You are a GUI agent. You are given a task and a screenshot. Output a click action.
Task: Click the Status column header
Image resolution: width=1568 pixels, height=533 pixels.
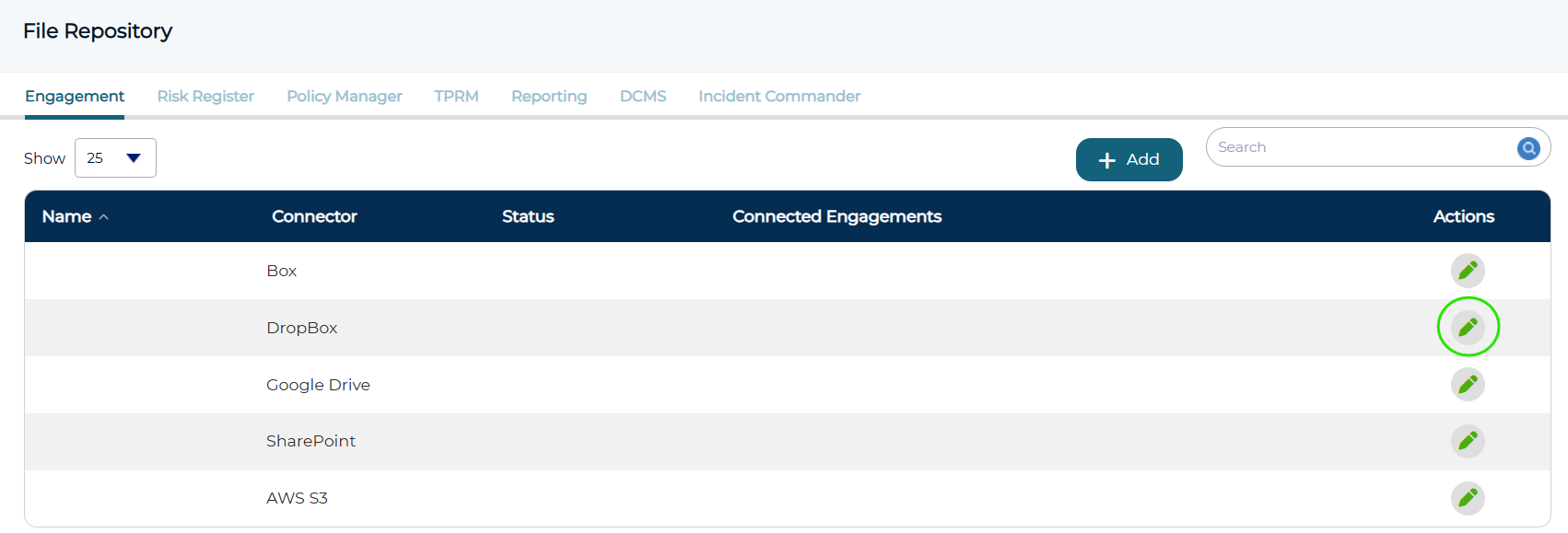pyautogui.click(x=528, y=216)
